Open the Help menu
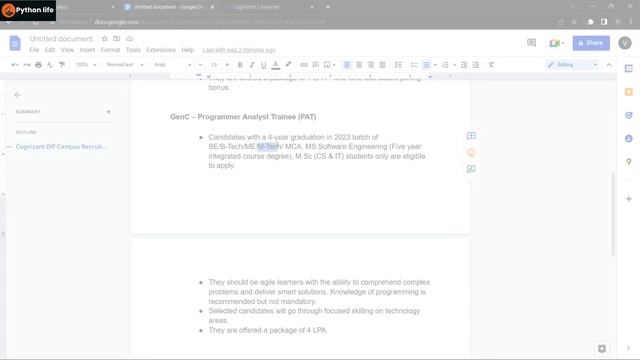 187,50
